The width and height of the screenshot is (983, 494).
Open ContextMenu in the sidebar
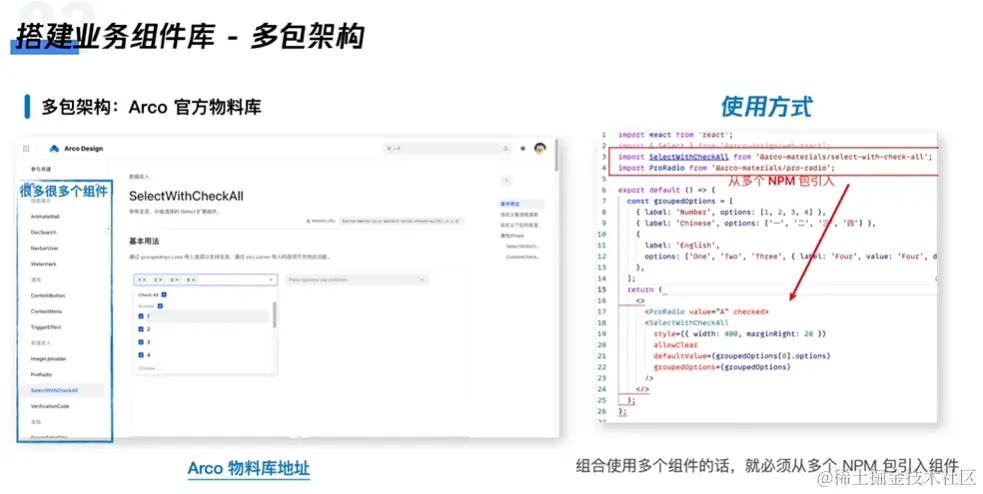click(46, 312)
